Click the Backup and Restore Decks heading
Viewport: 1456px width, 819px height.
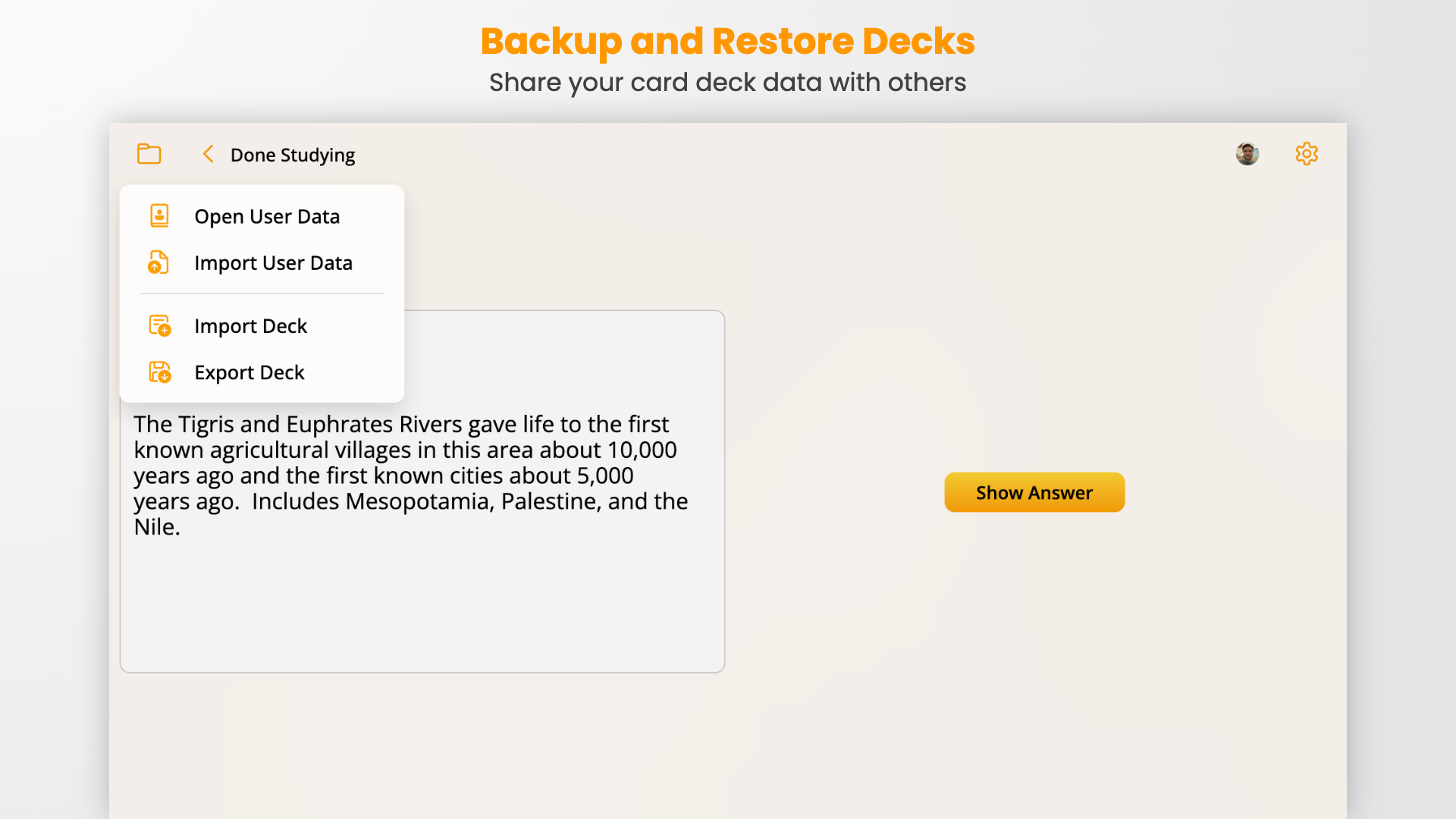(x=727, y=41)
